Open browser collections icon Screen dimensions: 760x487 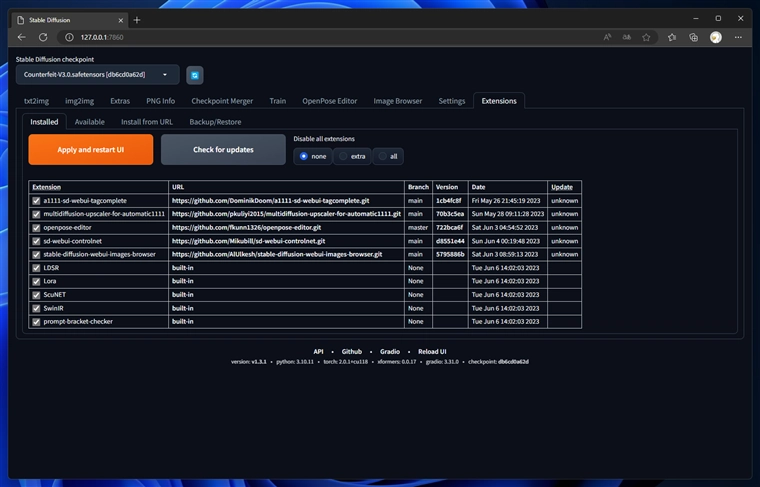694,37
